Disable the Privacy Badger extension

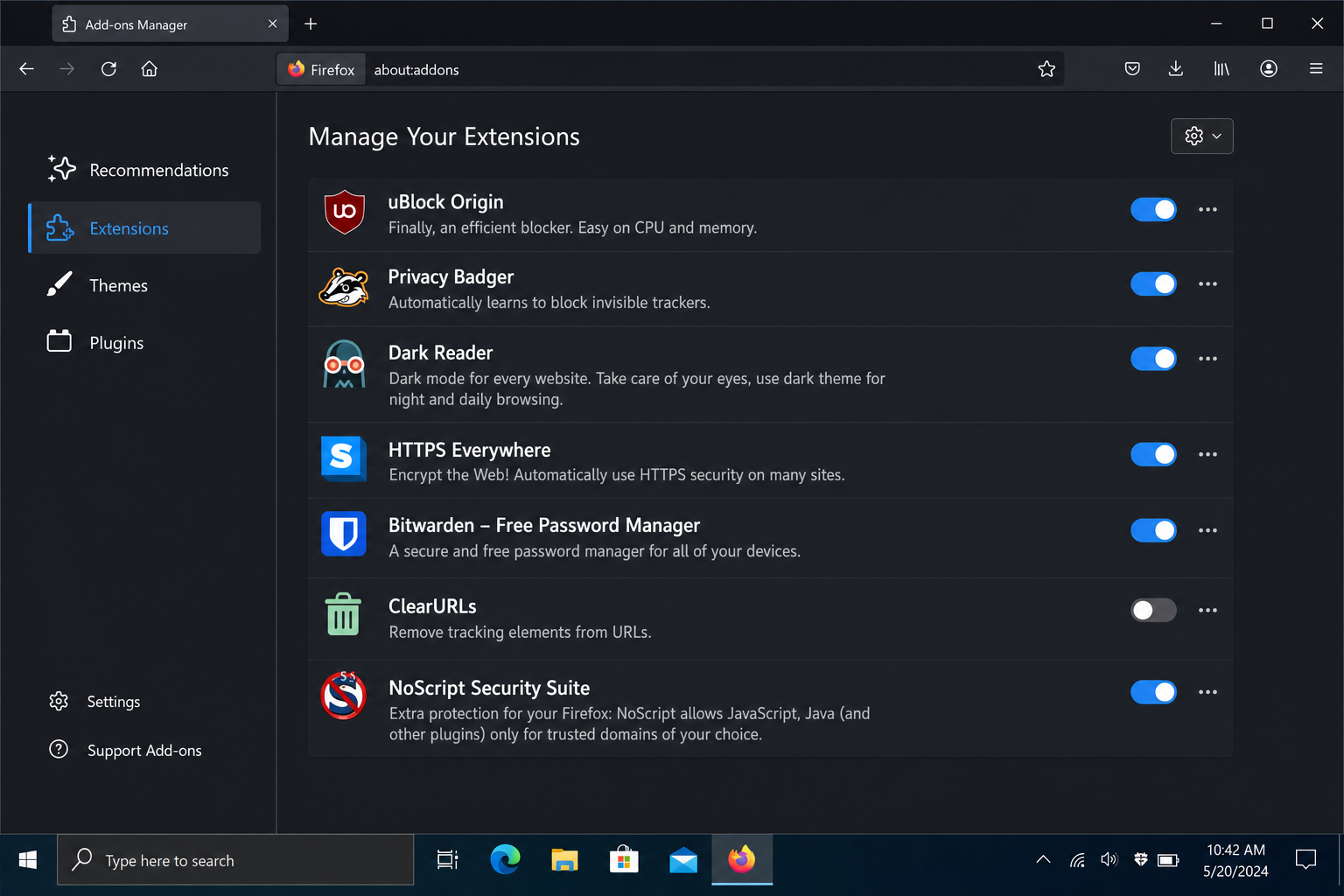(x=1153, y=284)
